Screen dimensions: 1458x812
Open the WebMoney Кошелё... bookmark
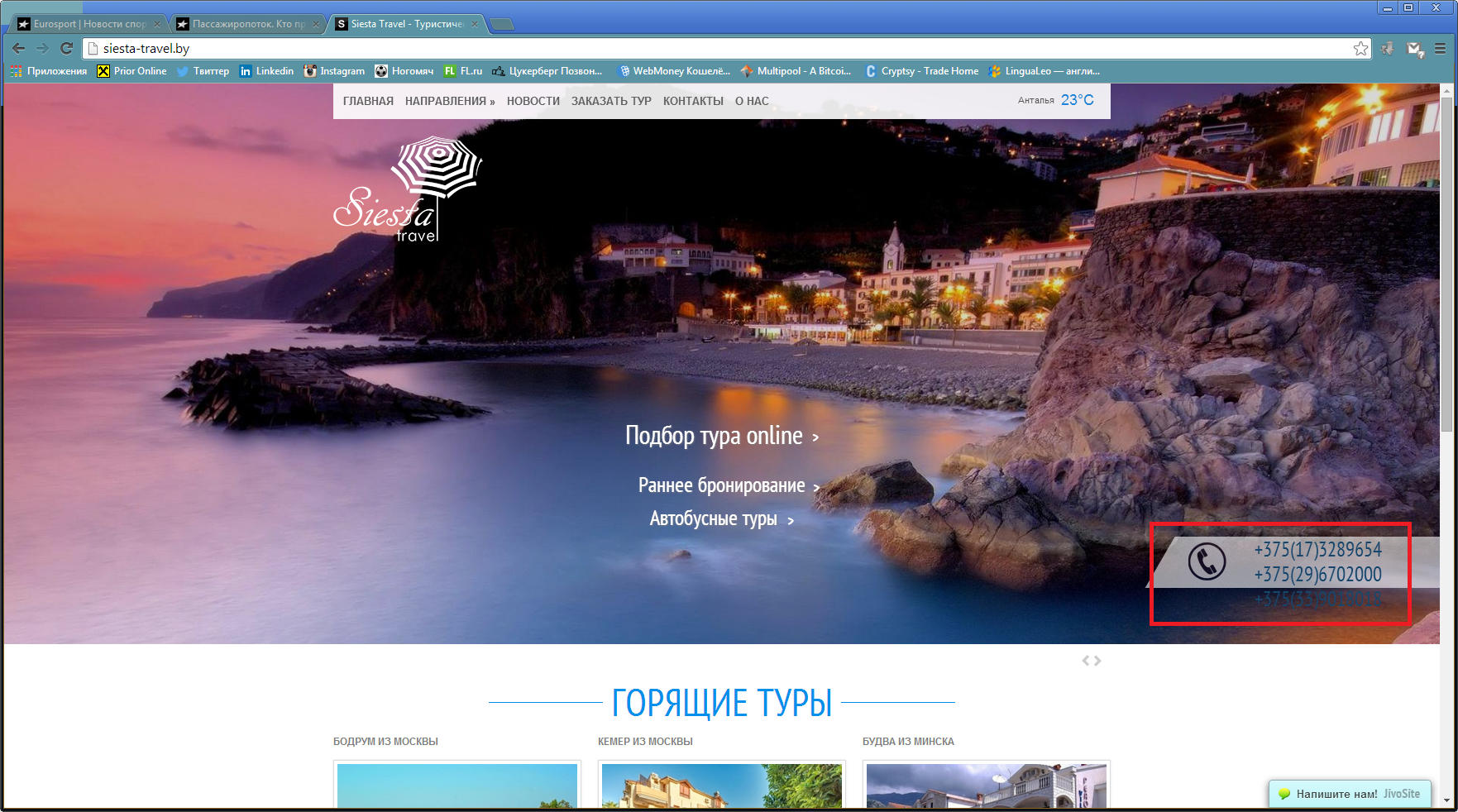click(x=675, y=71)
